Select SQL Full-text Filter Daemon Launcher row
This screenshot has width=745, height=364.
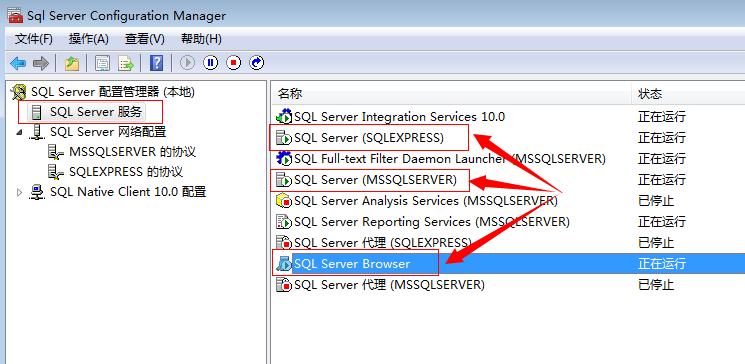tap(449, 158)
